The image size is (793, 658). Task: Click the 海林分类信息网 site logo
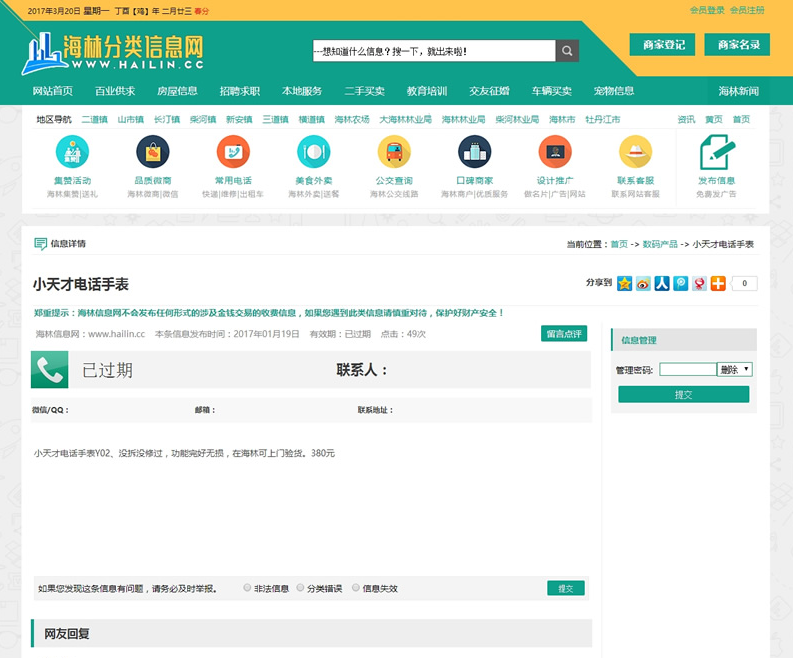point(112,53)
